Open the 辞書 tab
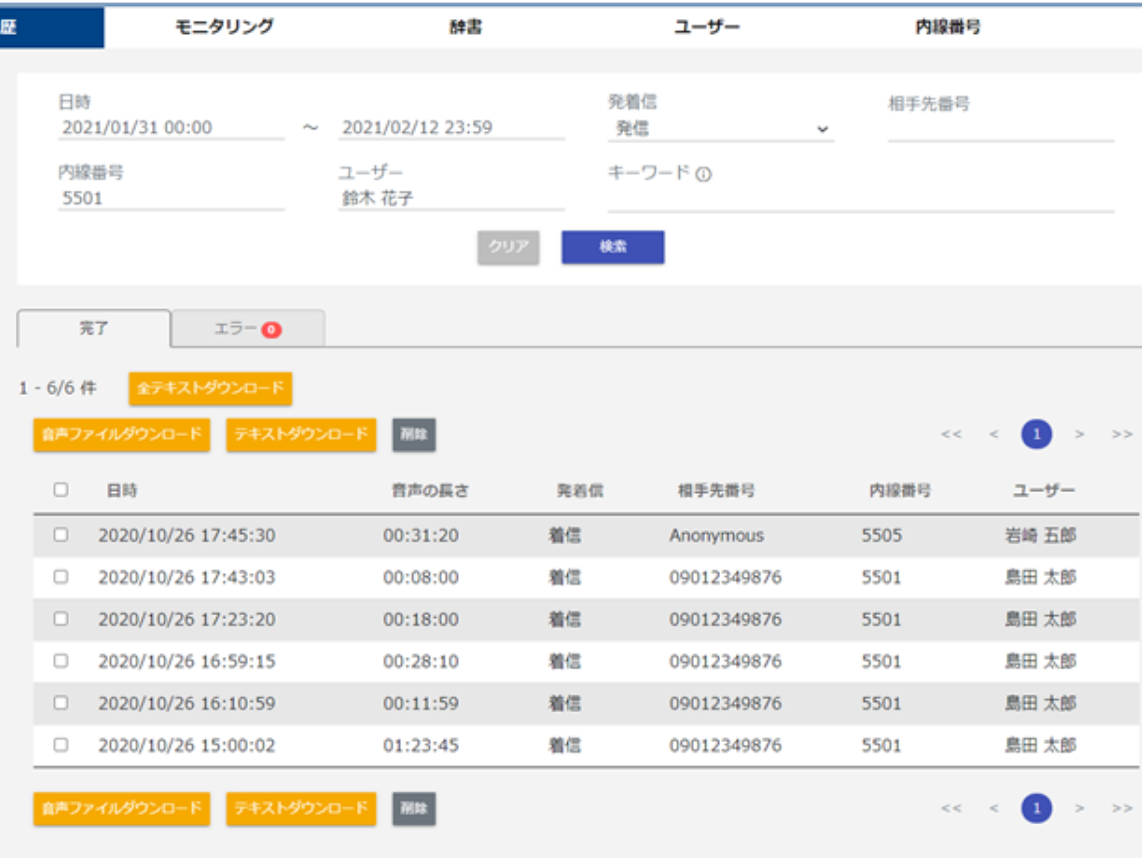Image resolution: width=1142 pixels, height=858 pixels. [465, 27]
